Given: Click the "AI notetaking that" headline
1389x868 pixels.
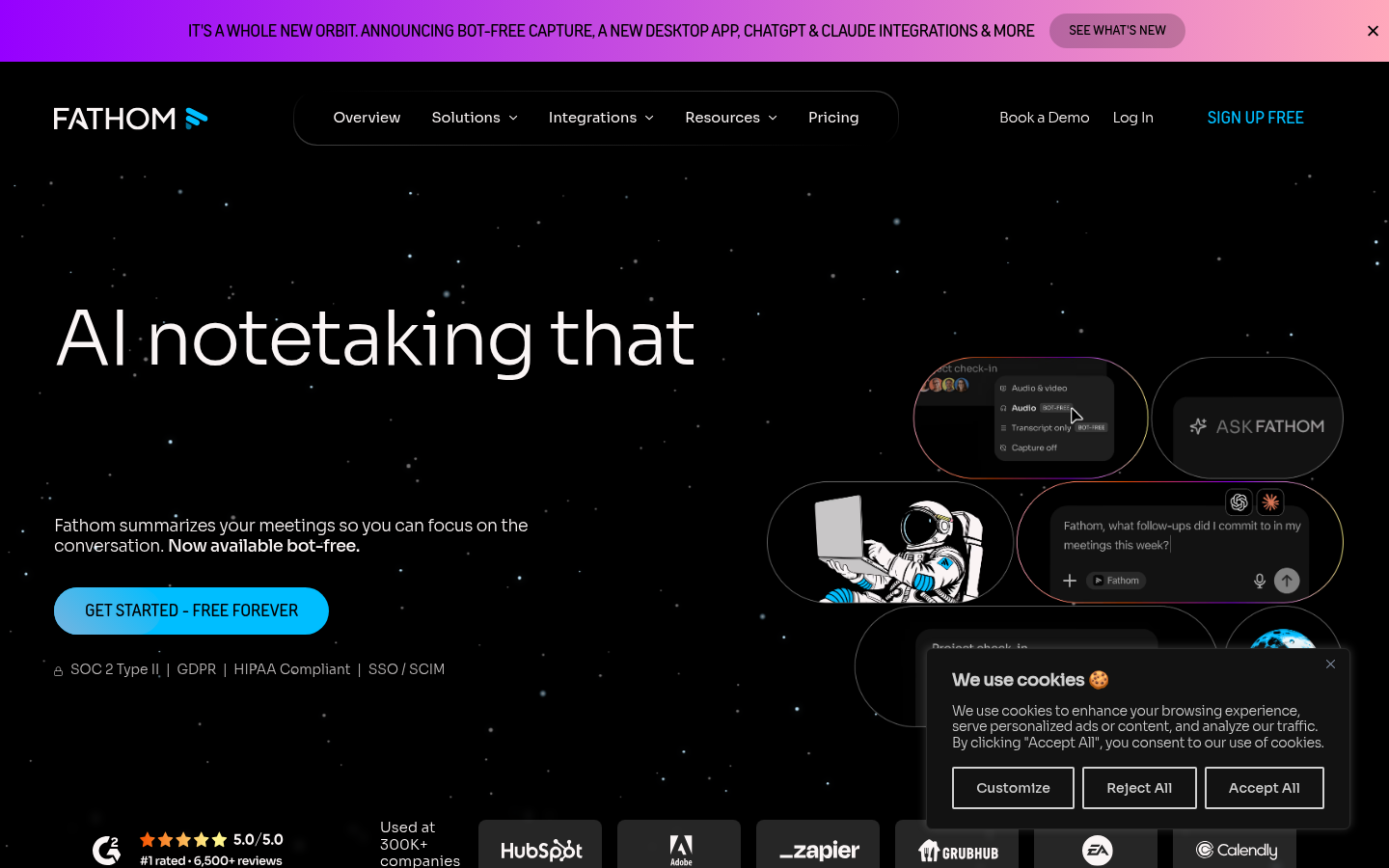Looking at the screenshot, I should 375,339.
